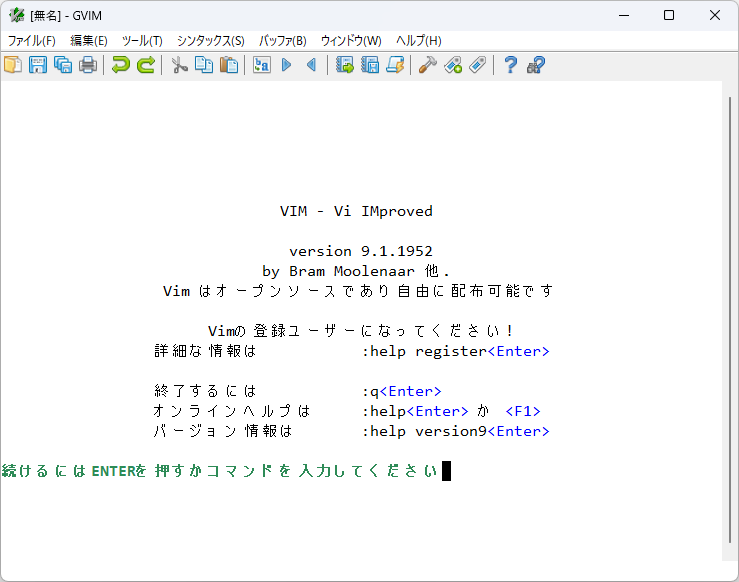Minimize the GVIM window

tap(624, 16)
